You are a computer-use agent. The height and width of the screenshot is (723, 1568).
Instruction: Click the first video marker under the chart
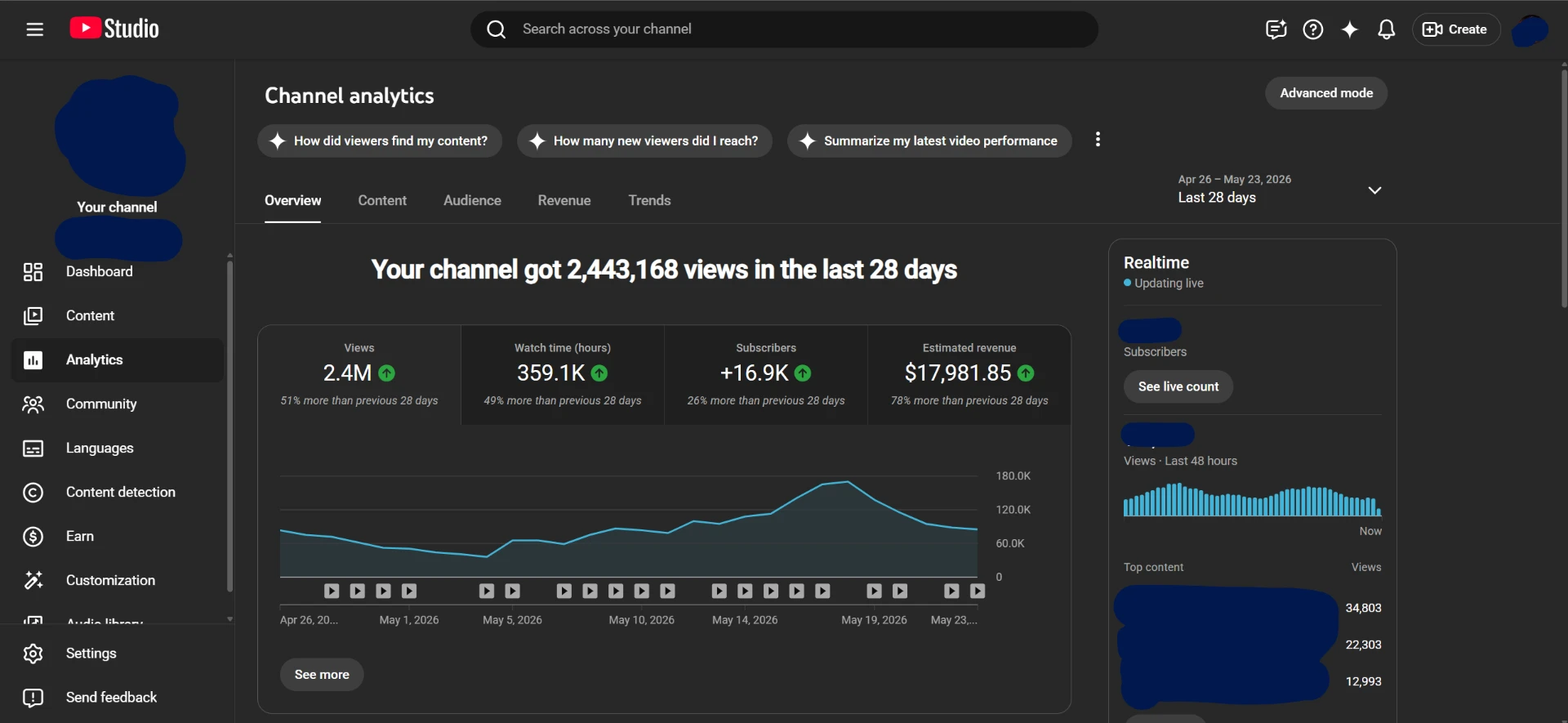[332, 591]
